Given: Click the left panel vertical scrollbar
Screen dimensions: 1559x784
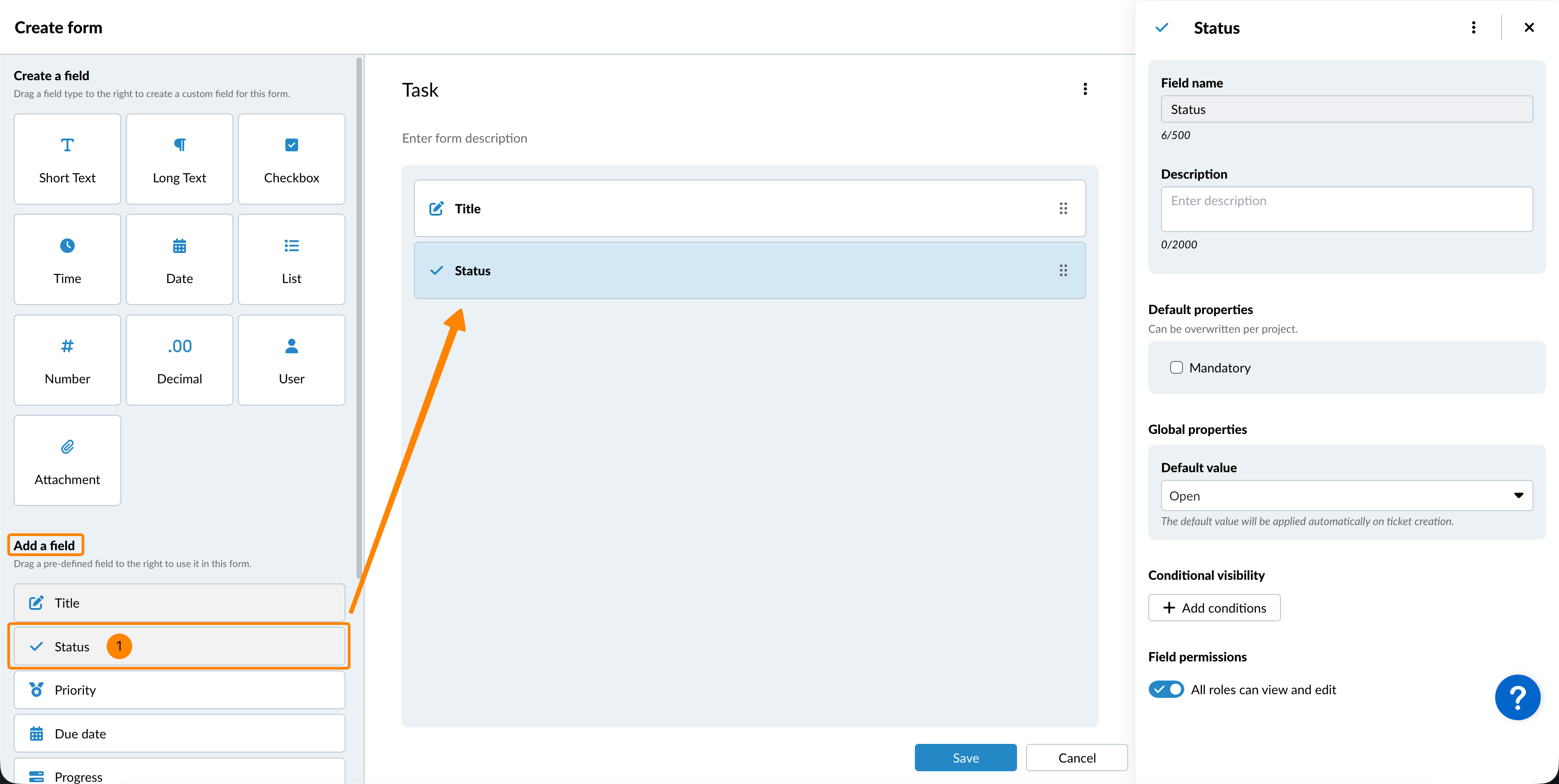Looking at the screenshot, I should point(359,315).
